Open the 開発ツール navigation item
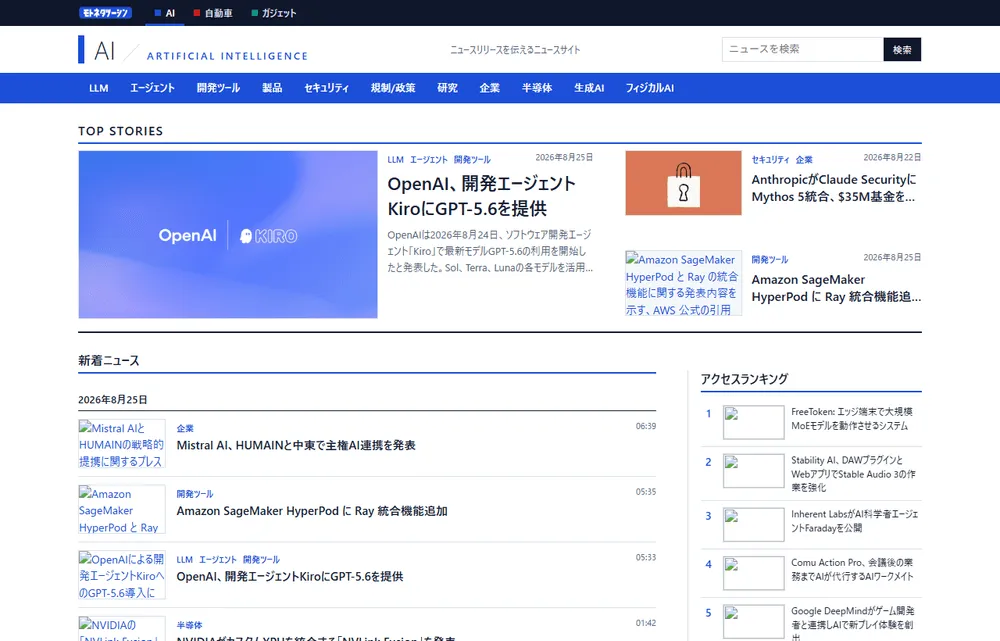 [218, 88]
